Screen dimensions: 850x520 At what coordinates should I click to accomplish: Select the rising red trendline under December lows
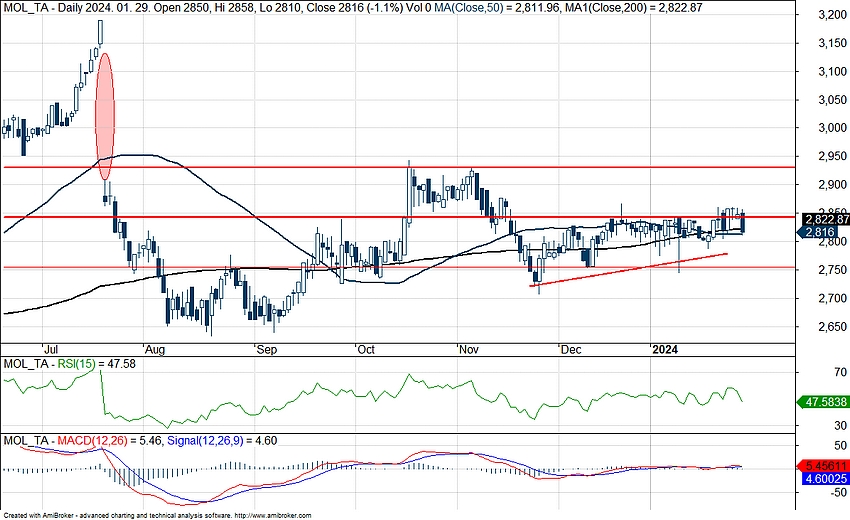pyautogui.click(x=630, y=269)
